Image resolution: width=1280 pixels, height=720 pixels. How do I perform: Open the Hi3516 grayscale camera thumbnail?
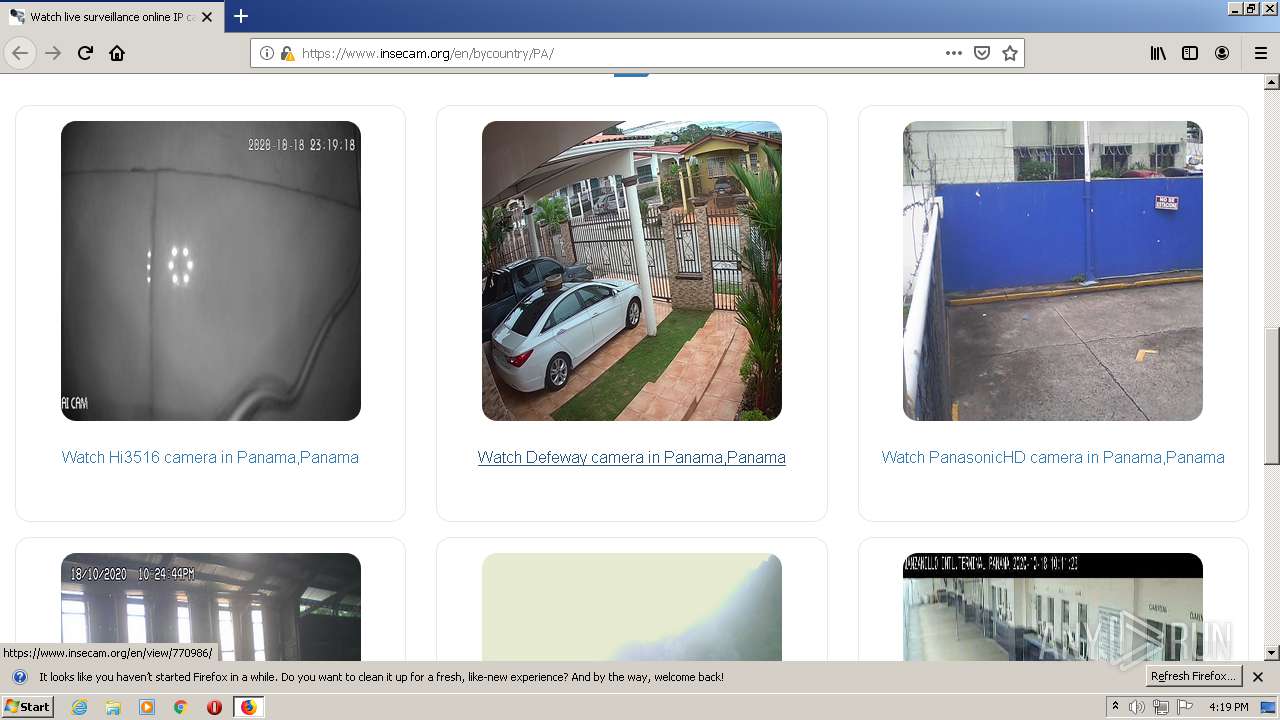211,271
